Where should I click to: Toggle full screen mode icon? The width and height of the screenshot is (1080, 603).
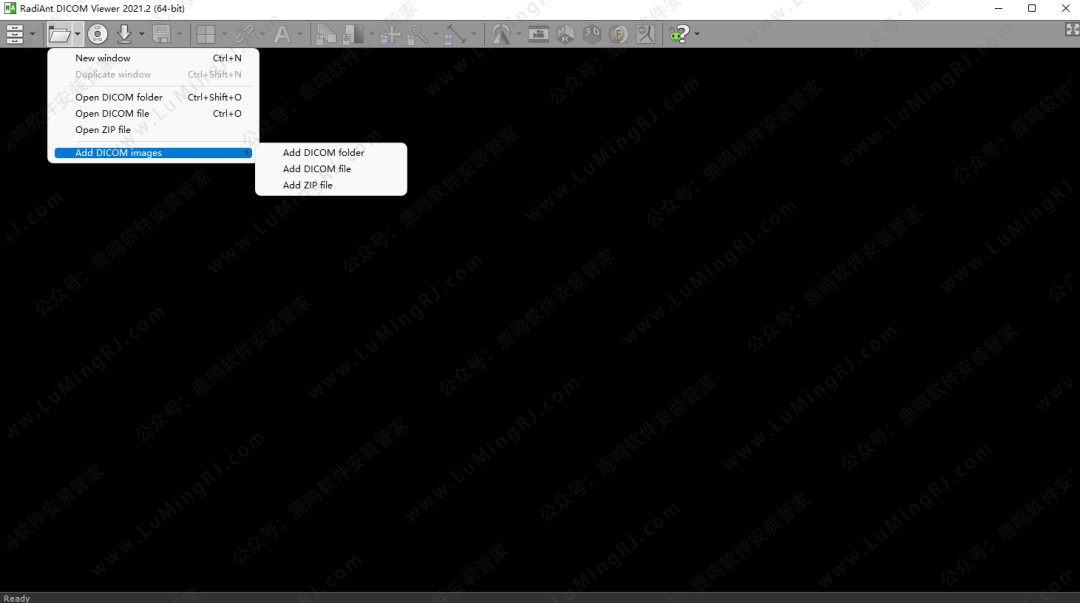click(x=1072, y=30)
